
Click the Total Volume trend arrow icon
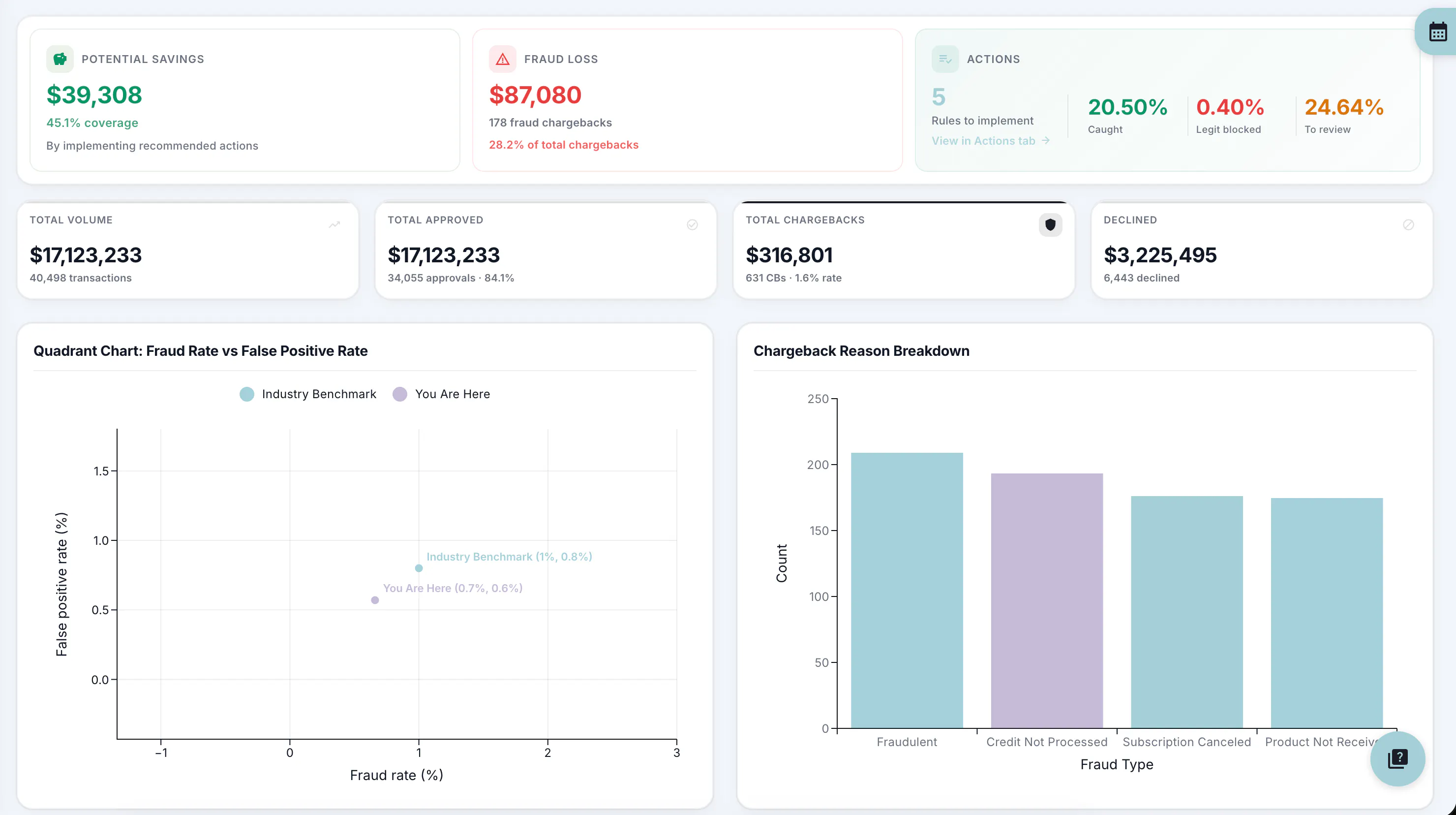click(334, 224)
